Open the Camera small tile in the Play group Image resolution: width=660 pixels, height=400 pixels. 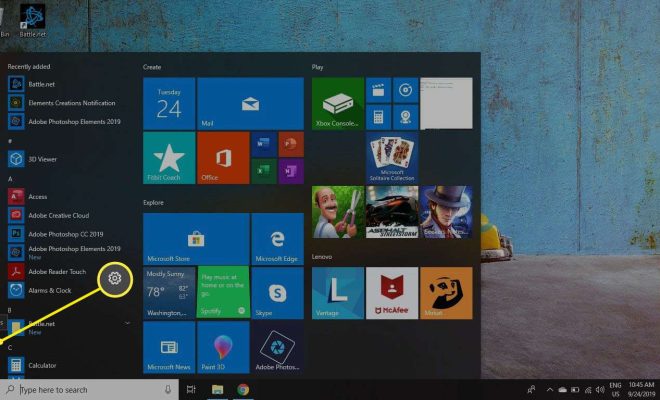(405, 117)
